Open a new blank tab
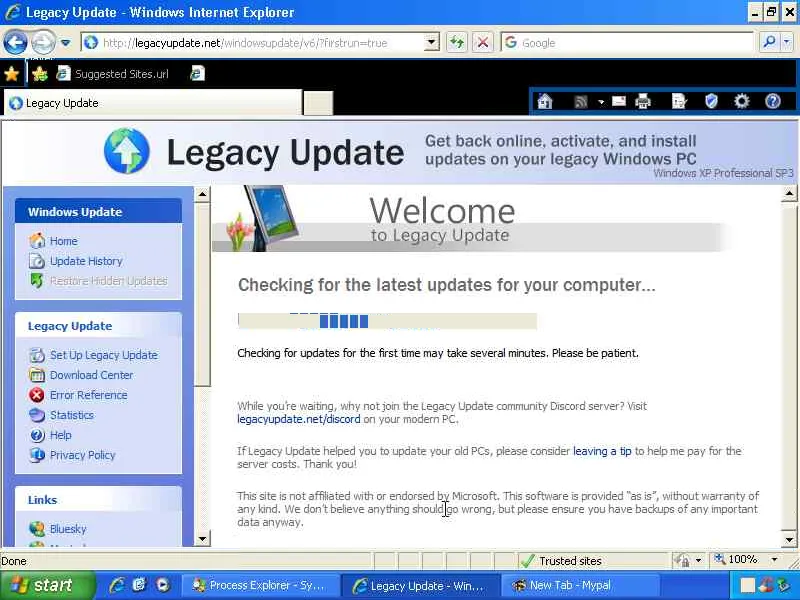Image resolution: width=800 pixels, height=600 pixels. (318, 104)
